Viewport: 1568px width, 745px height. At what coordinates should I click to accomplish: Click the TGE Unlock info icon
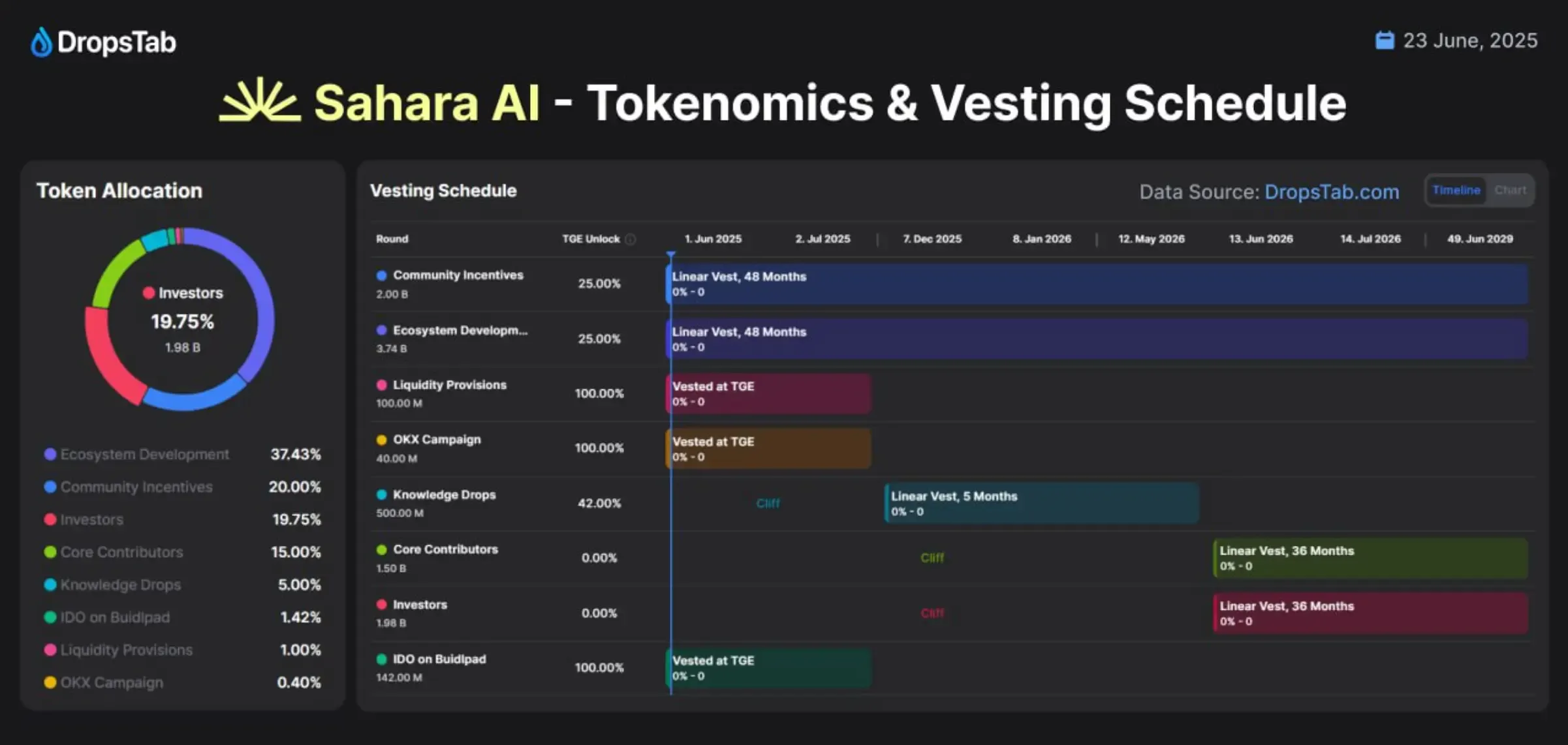click(631, 239)
